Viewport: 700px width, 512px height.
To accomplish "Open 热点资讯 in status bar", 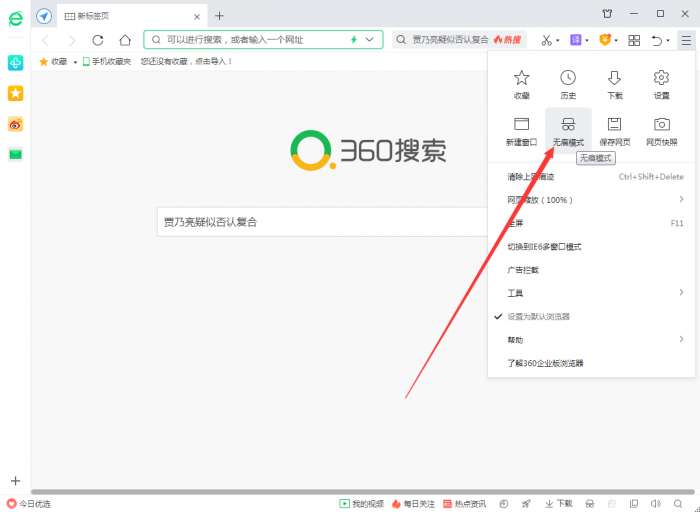I will coord(465,504).
